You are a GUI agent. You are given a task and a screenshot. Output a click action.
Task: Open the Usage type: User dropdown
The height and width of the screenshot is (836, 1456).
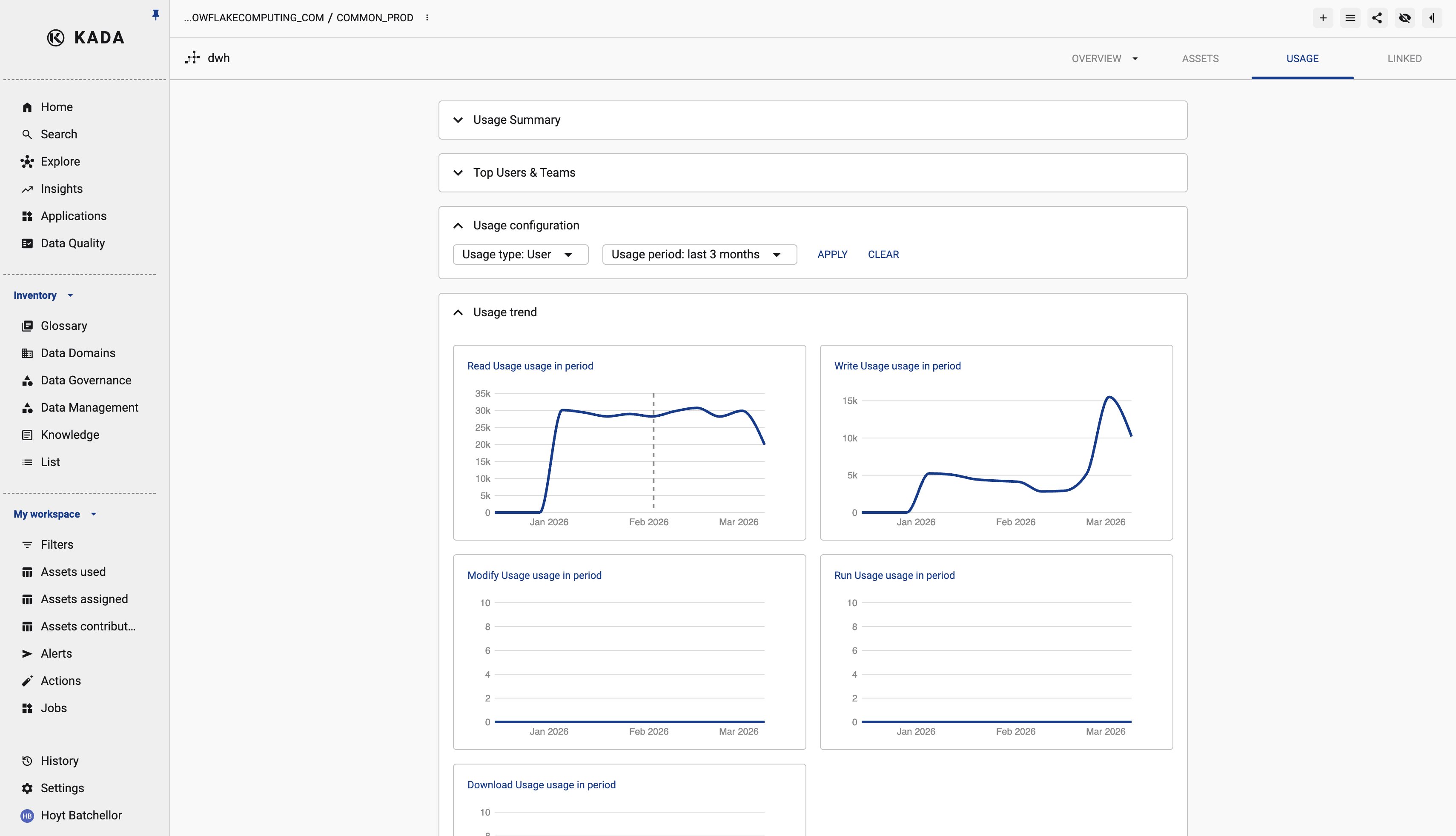click(520, 255)
